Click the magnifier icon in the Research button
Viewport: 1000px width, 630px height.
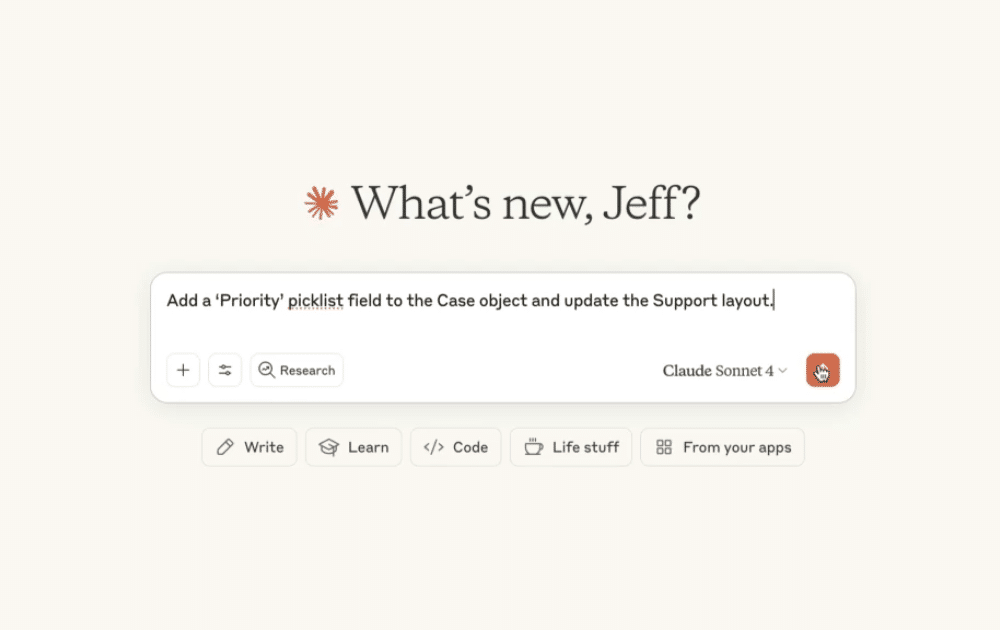click(267, 370)
